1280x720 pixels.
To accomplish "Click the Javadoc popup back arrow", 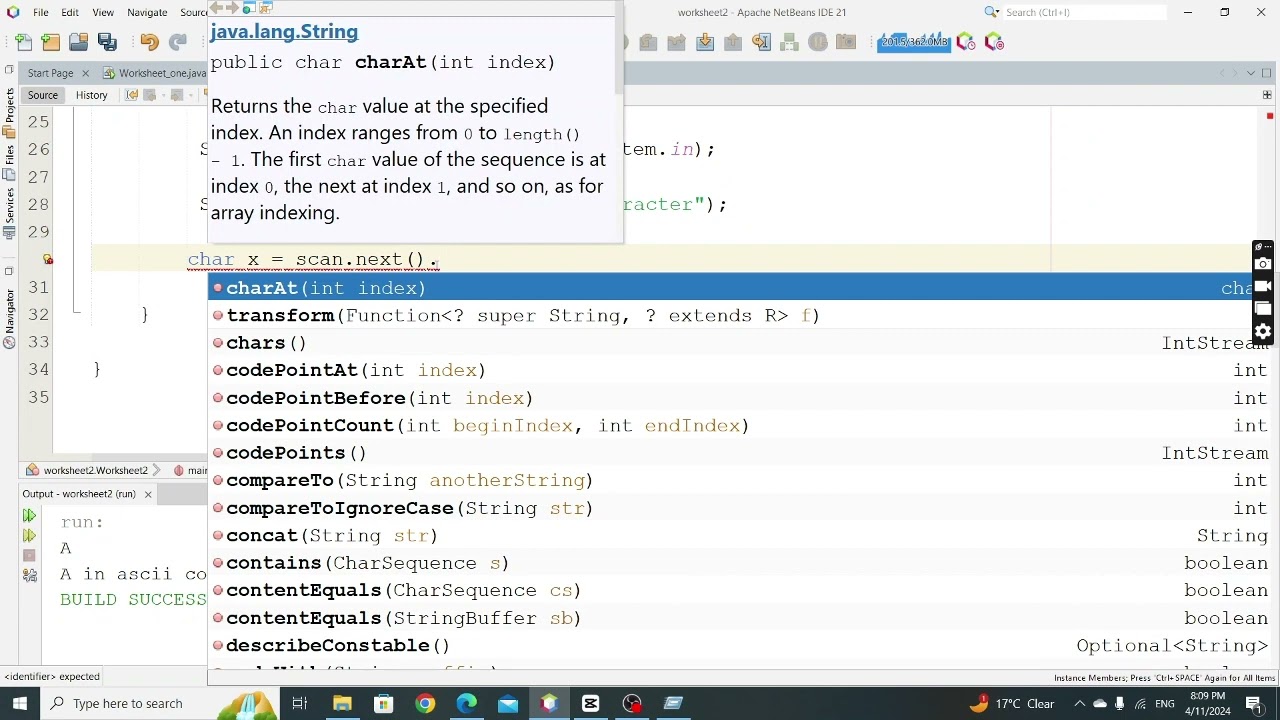I will (x=216, y=8).
